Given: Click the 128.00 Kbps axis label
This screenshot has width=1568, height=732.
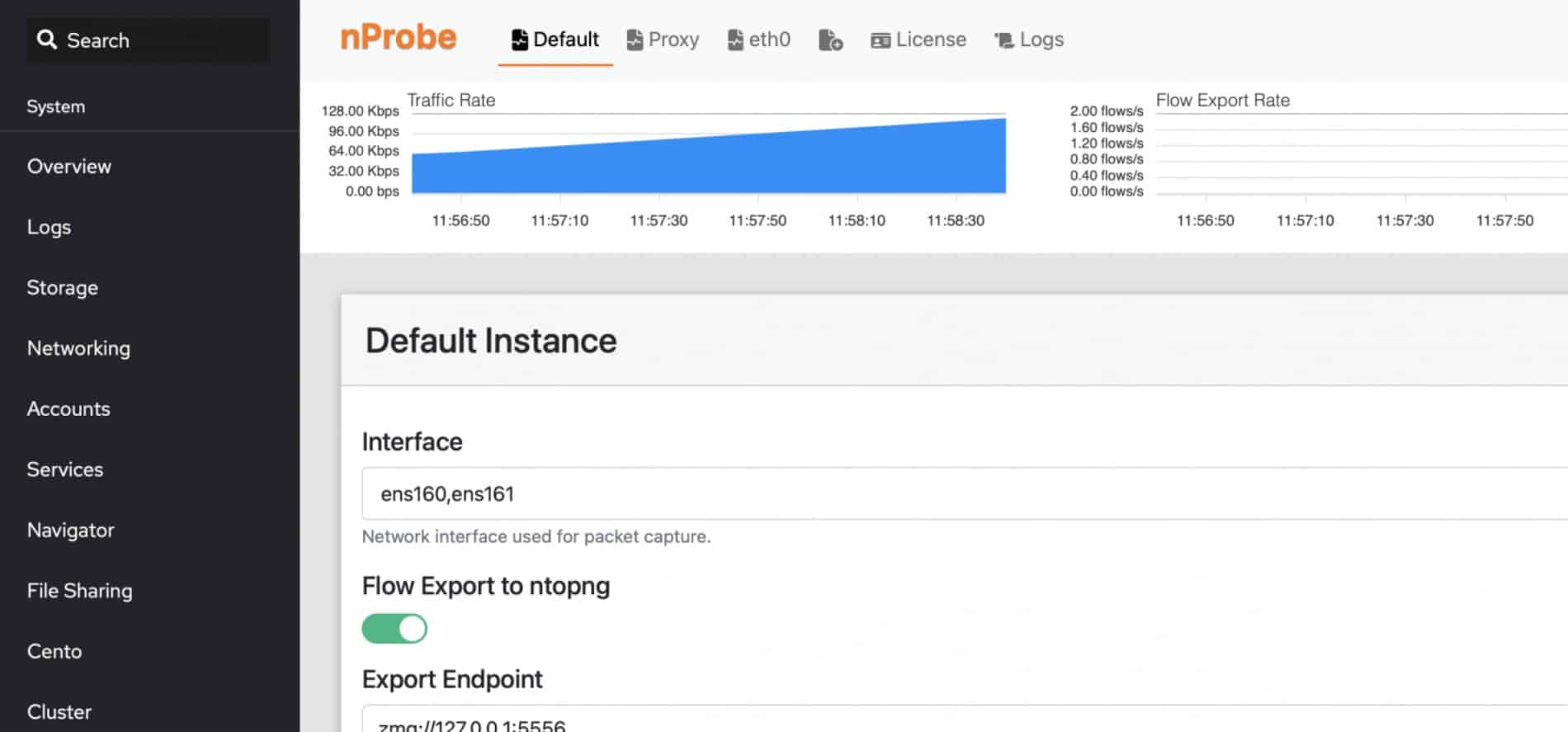Looking at the screenshot, I should pos(360,111).
